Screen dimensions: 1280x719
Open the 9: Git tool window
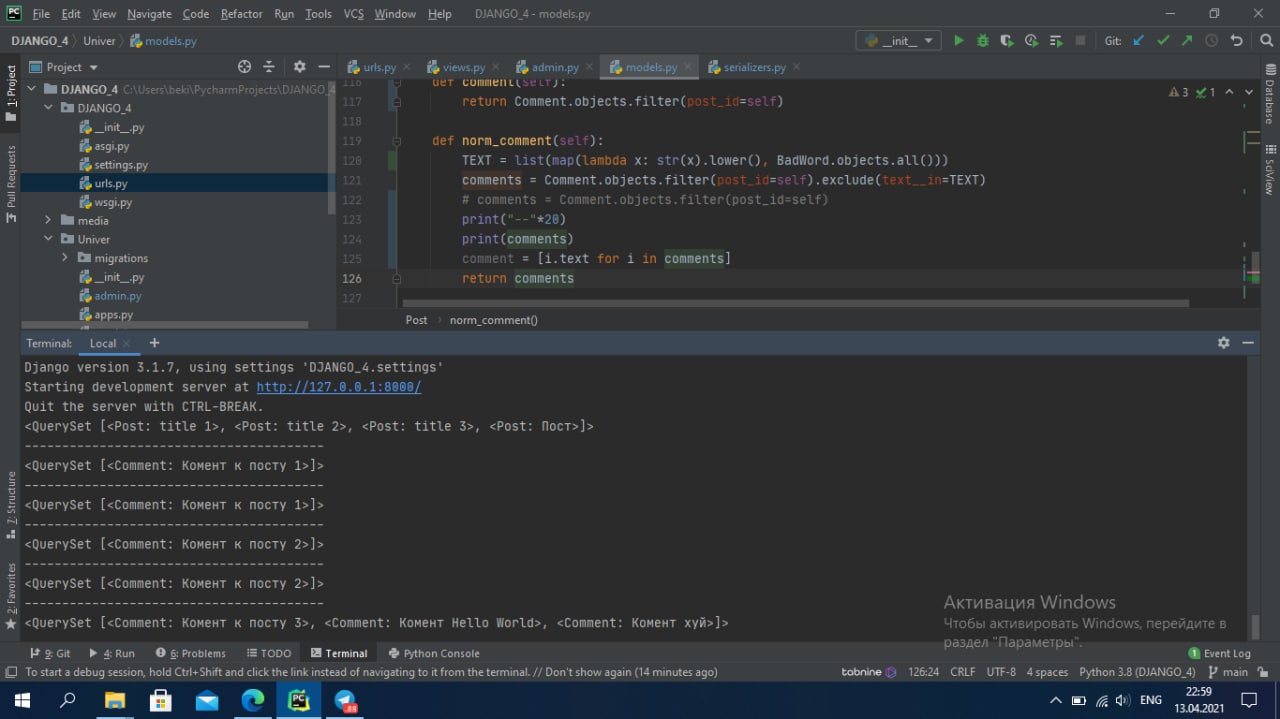point(50,653)
